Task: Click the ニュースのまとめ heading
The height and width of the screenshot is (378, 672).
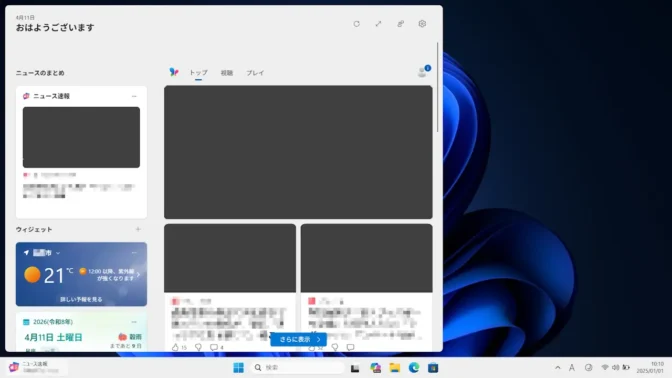Action: pyautogui.click(x=40, y=73)
